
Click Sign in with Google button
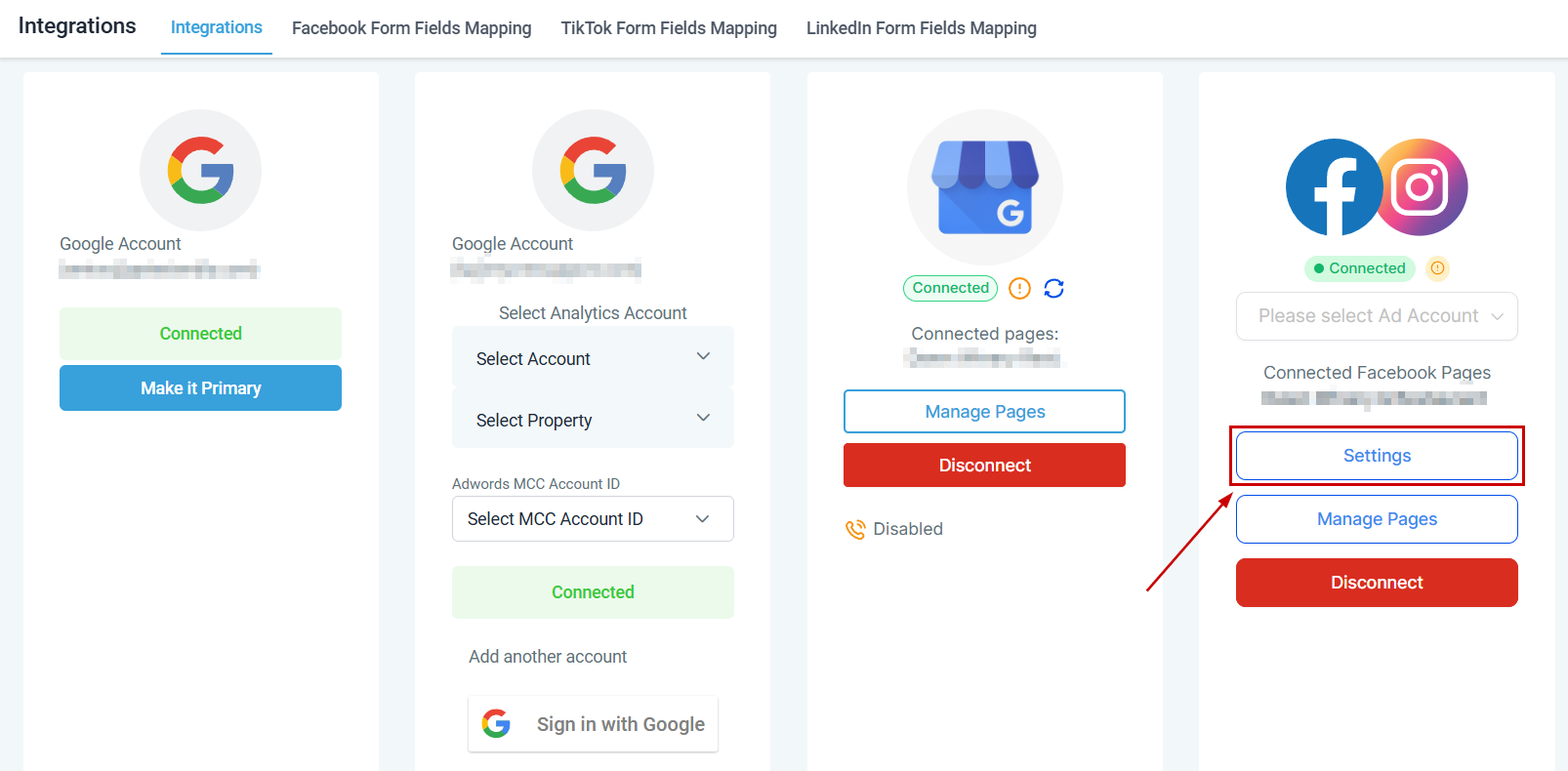click(x=593, y=724)
